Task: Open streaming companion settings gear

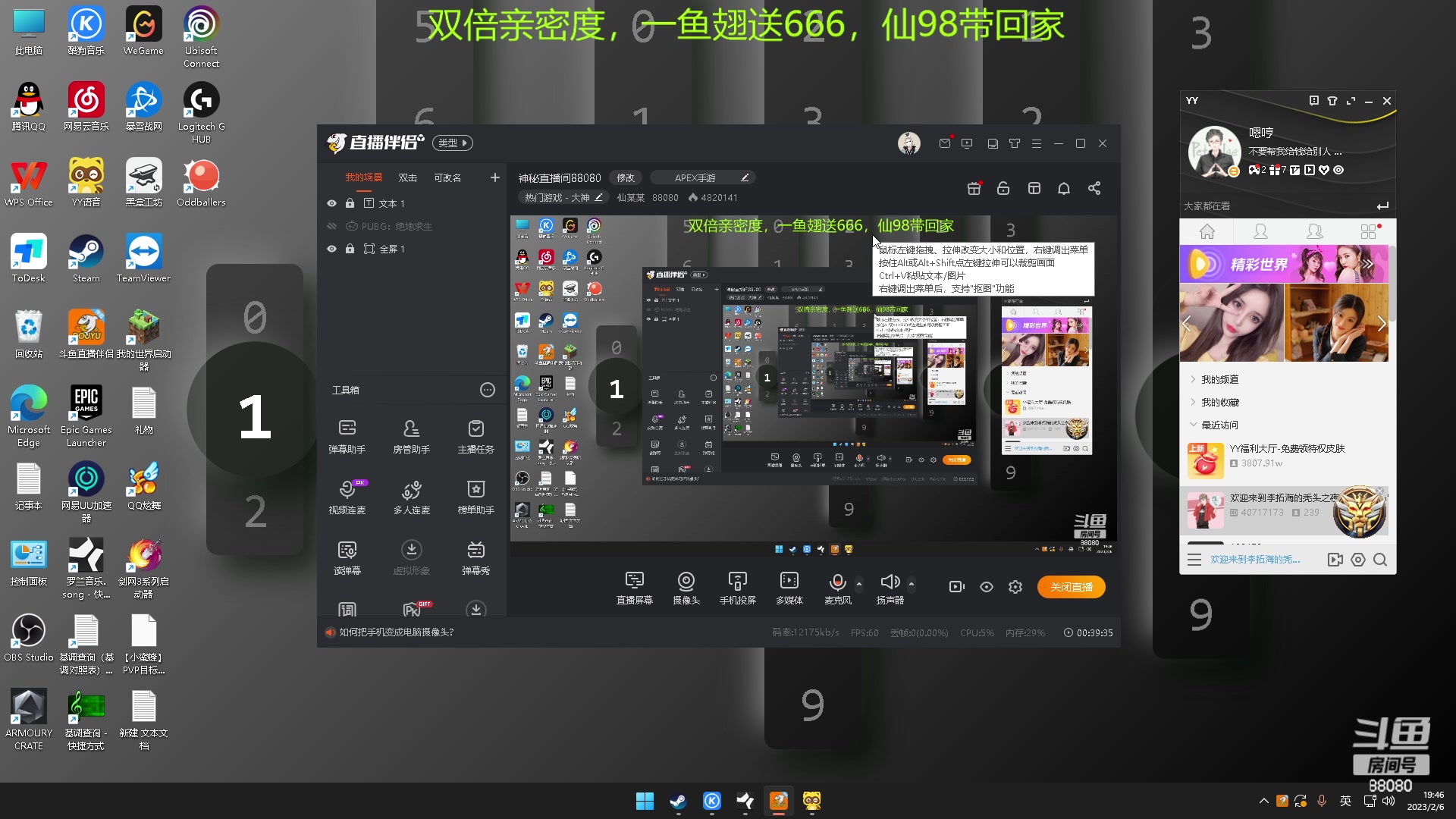Action: click(x=1015, y=586)
